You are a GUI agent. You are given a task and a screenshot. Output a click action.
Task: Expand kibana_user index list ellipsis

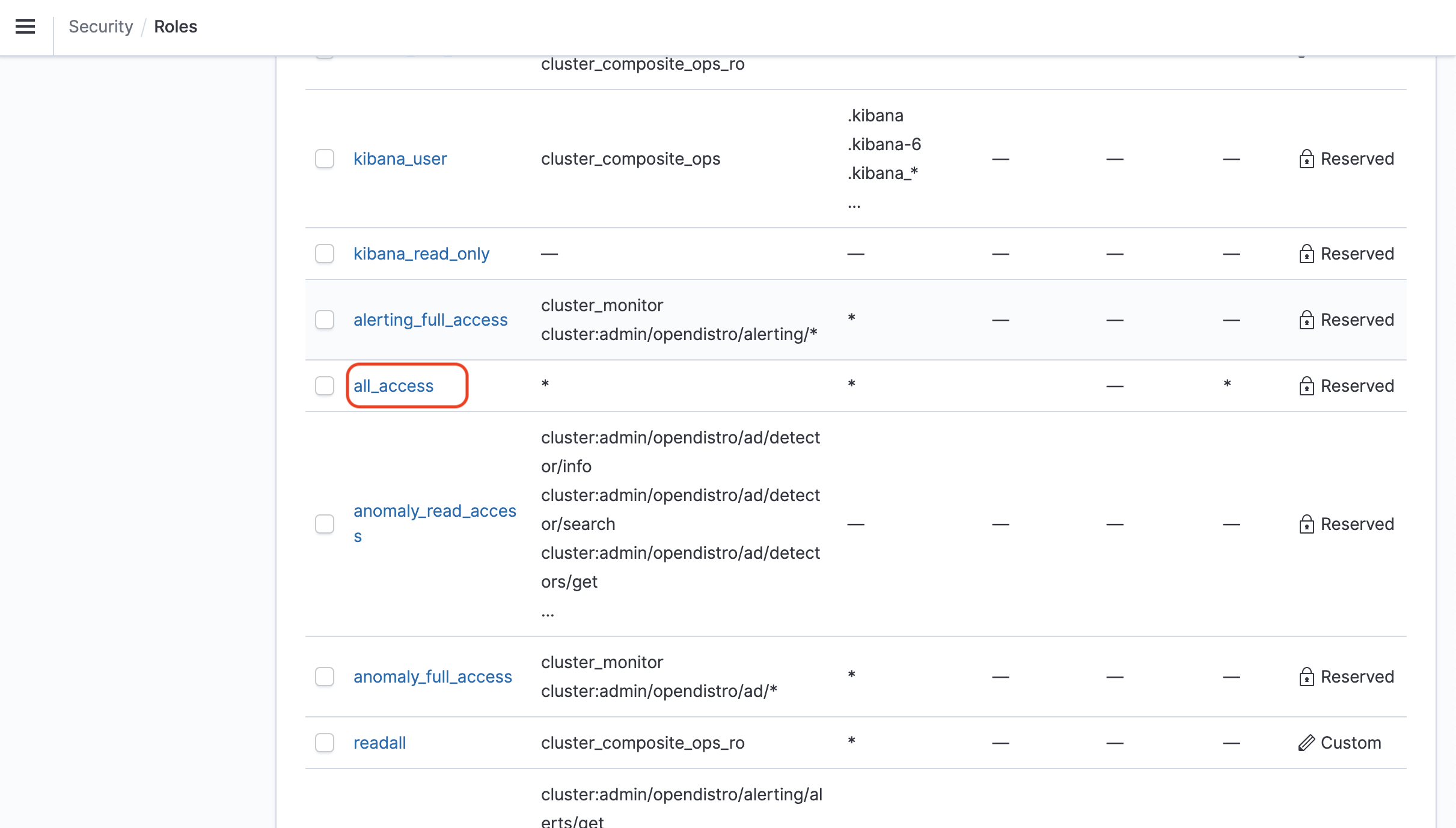pyautogui.click(x=854, y=205)
